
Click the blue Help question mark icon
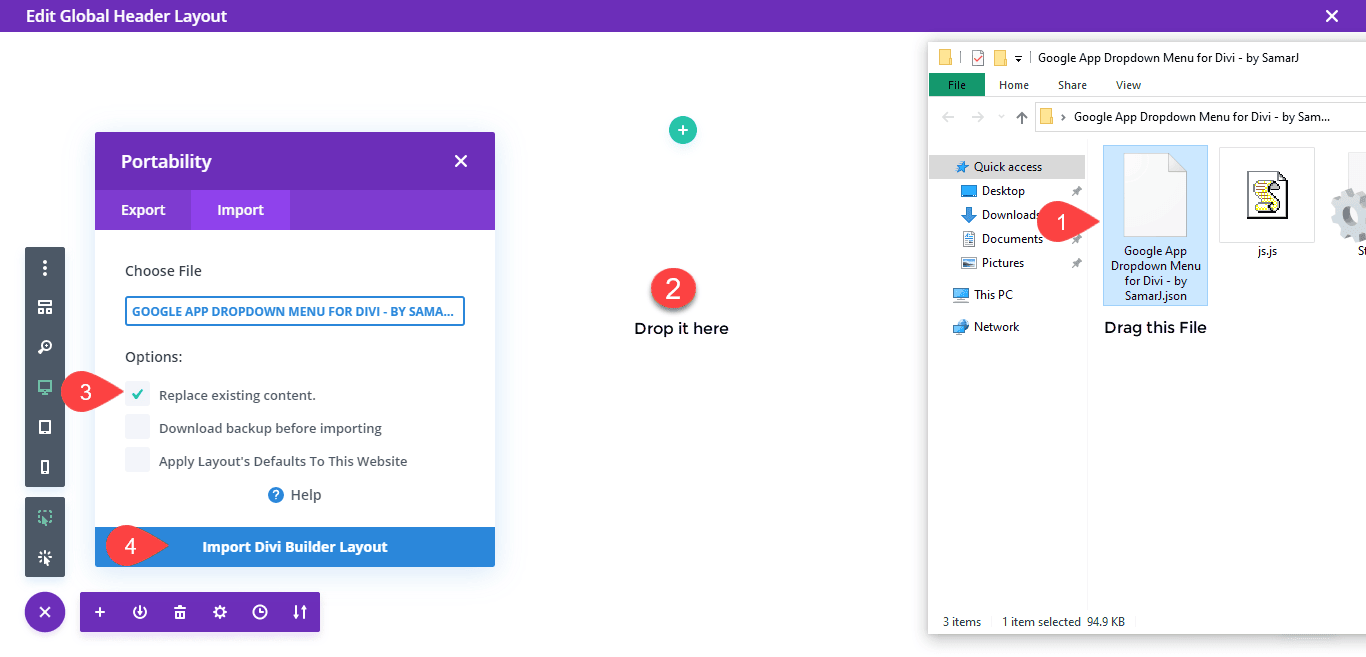tap(276, 495)
